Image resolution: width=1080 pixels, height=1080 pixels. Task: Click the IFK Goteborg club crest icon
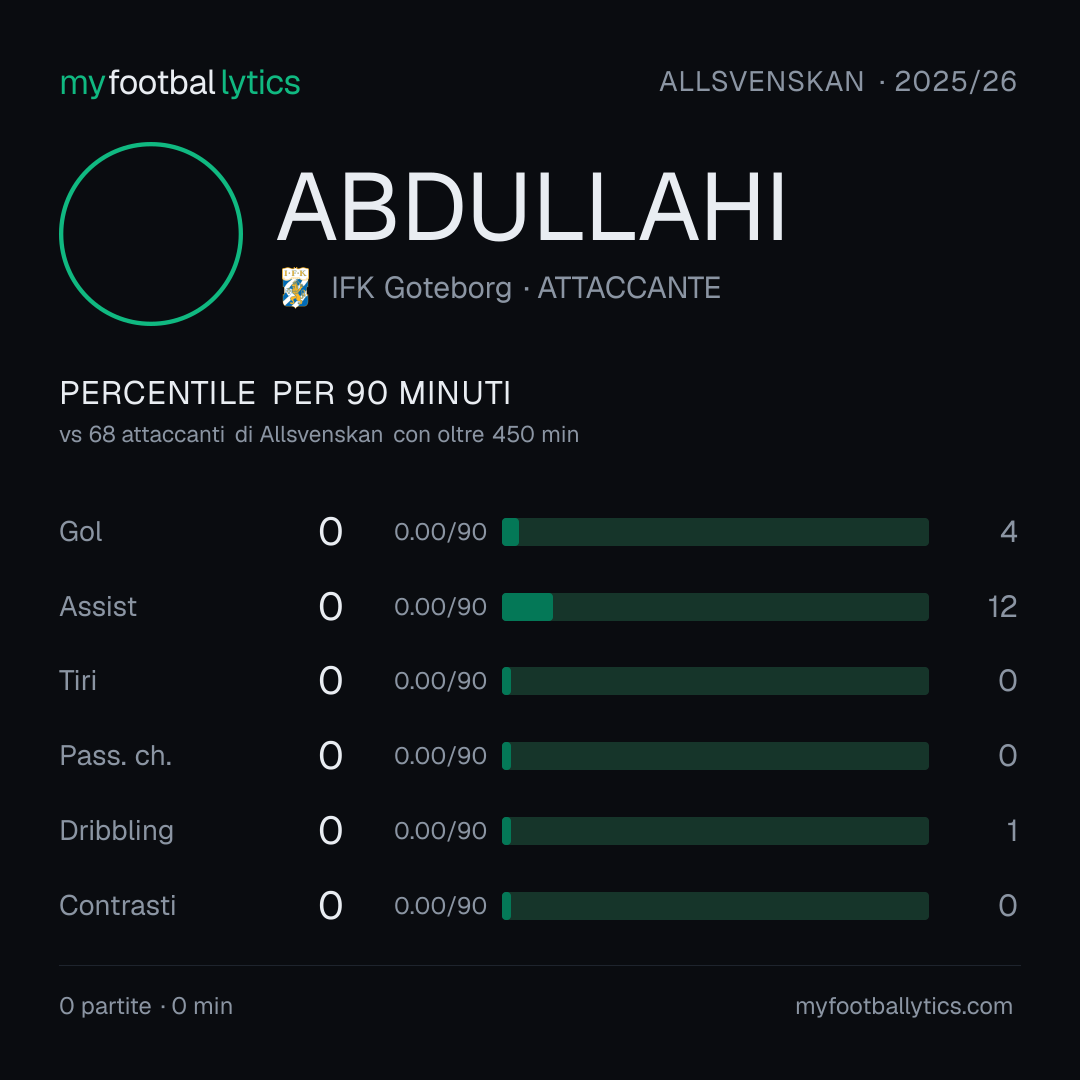pyautogui.click(x=295, y=287)
